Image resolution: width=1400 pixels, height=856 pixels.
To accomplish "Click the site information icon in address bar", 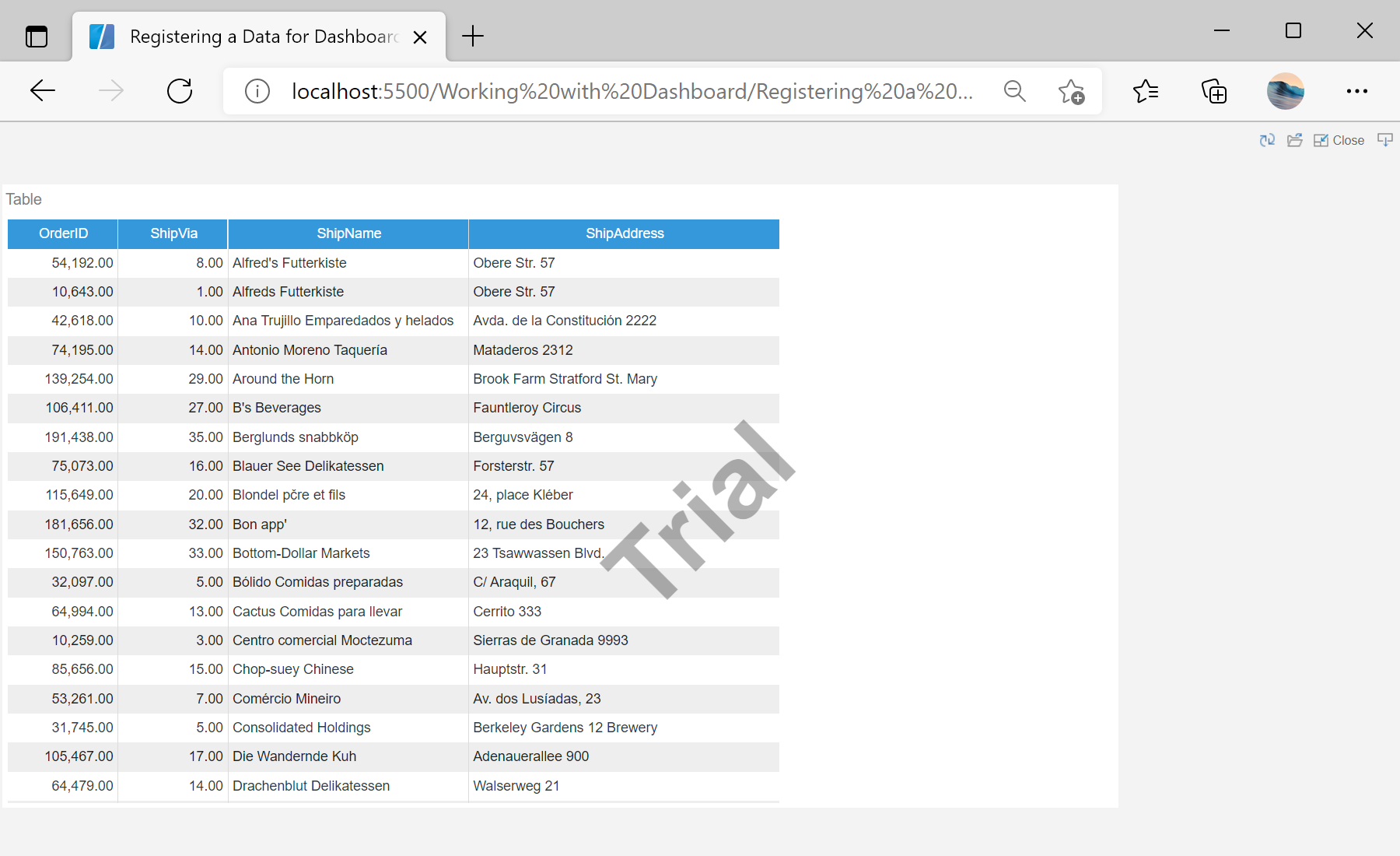I will pyautogui.click(x=257, y=91).
